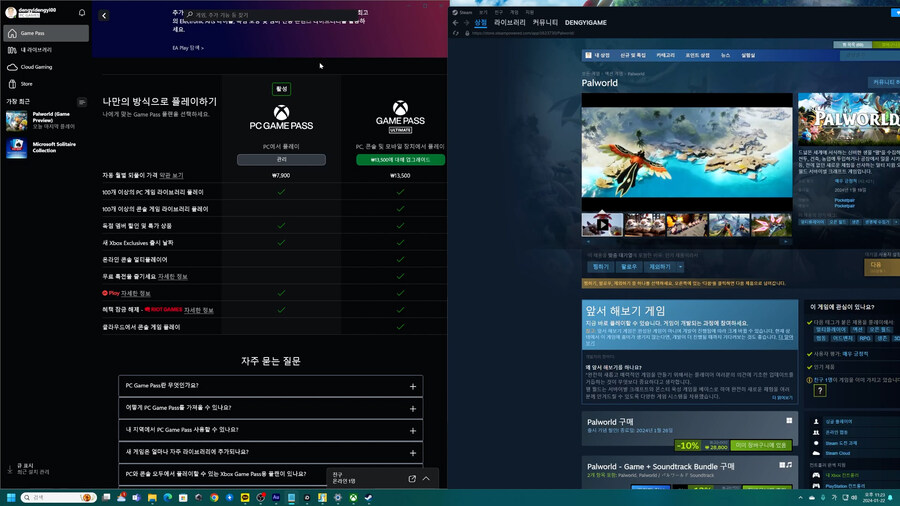Select Palworld Game Preview in recent list
This screenshot has height=506, width=900.
pos(44,120)
